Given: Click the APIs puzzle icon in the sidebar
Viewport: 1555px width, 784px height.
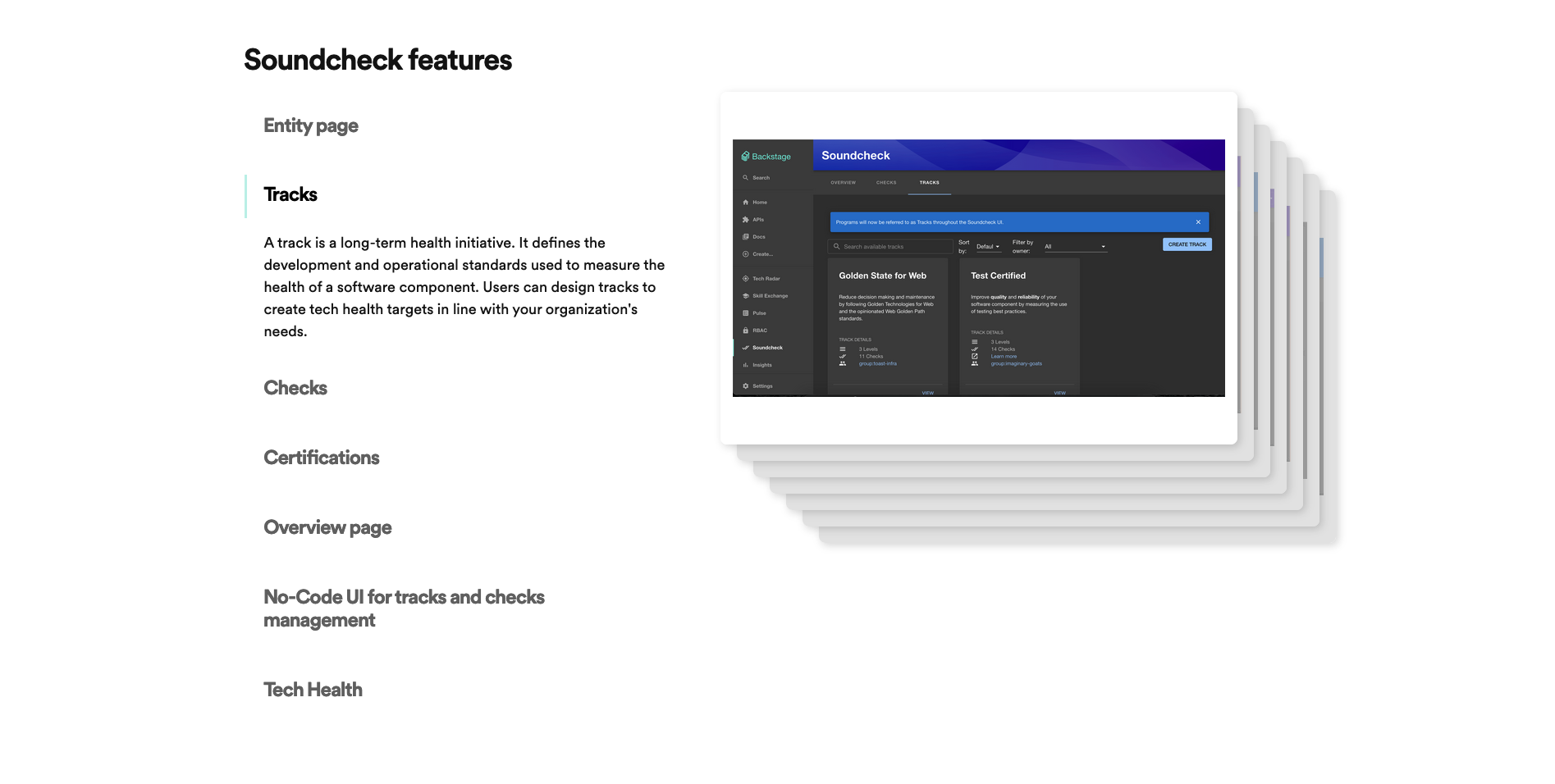Looking at the screenshot, I should click(745, 220).
